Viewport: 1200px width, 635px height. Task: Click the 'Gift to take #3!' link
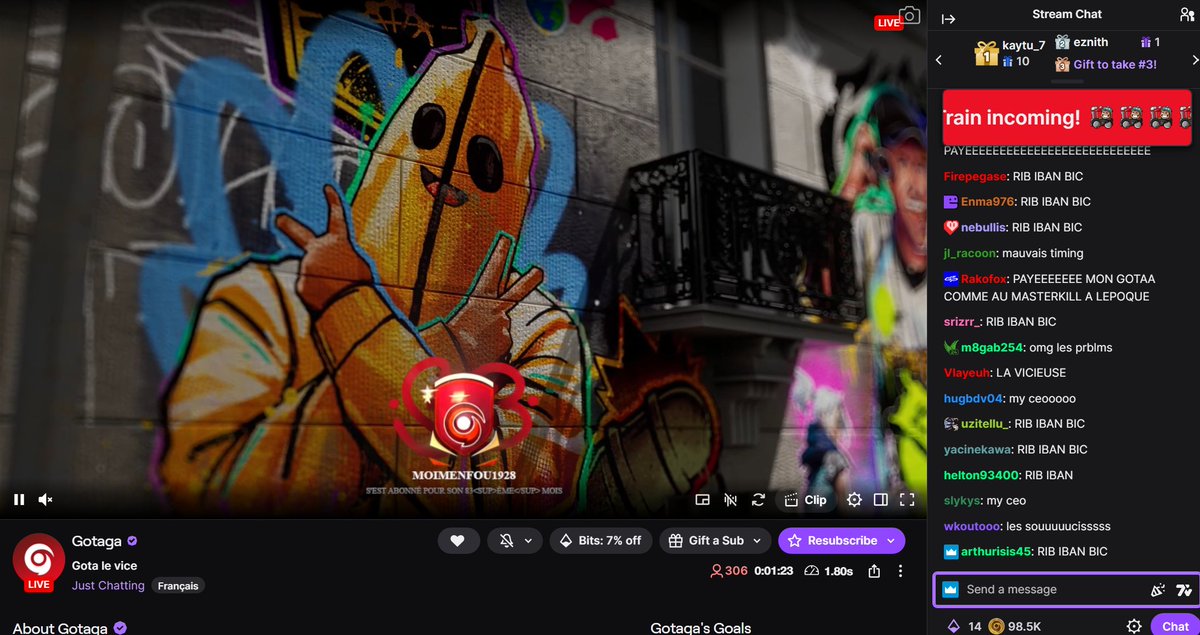click(1115, 64)
